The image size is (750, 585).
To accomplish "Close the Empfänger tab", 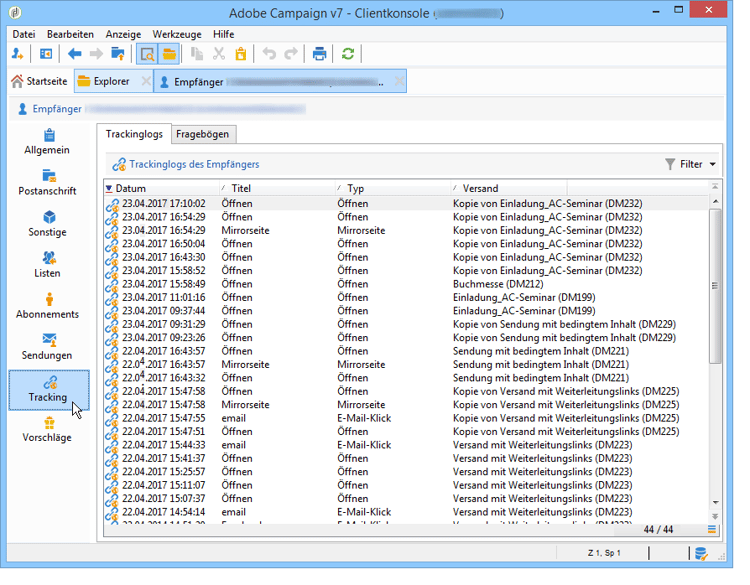I will [x=399, y=82].
